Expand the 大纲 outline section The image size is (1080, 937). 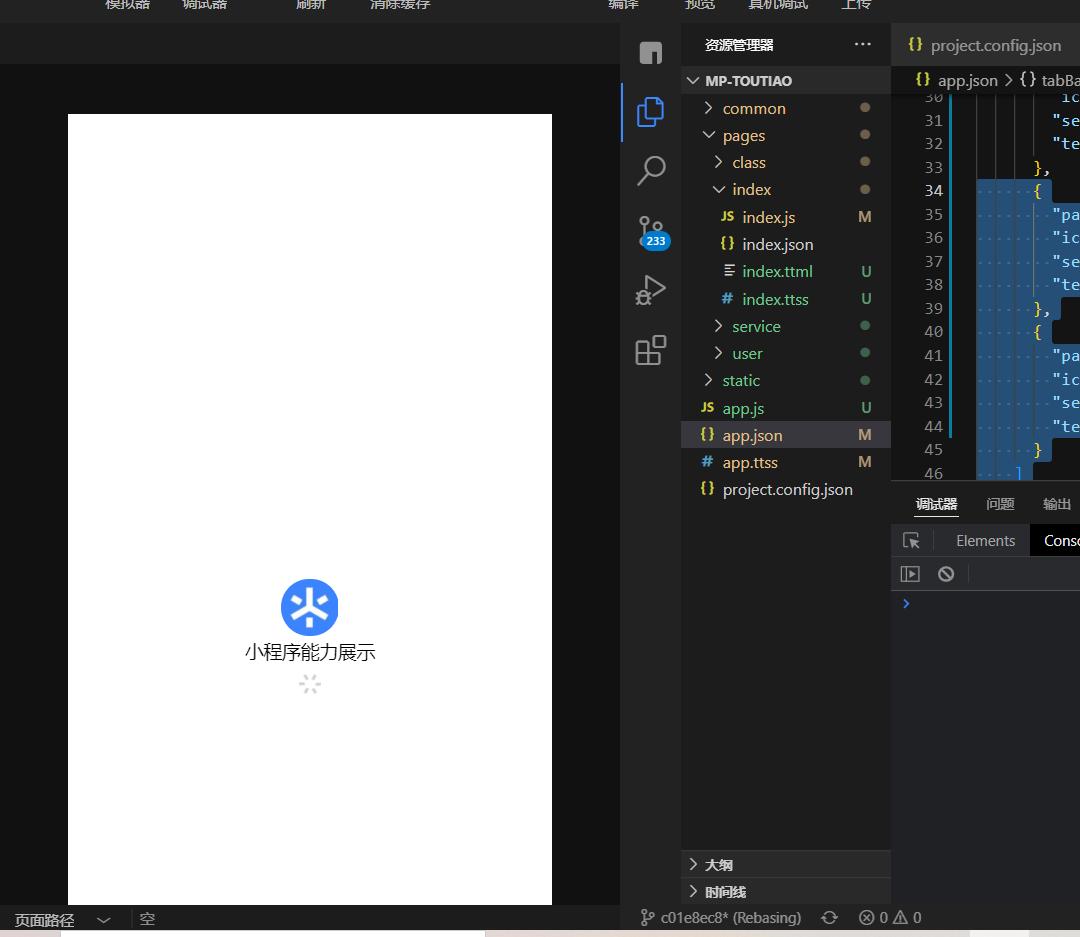[x=718, y=865]
